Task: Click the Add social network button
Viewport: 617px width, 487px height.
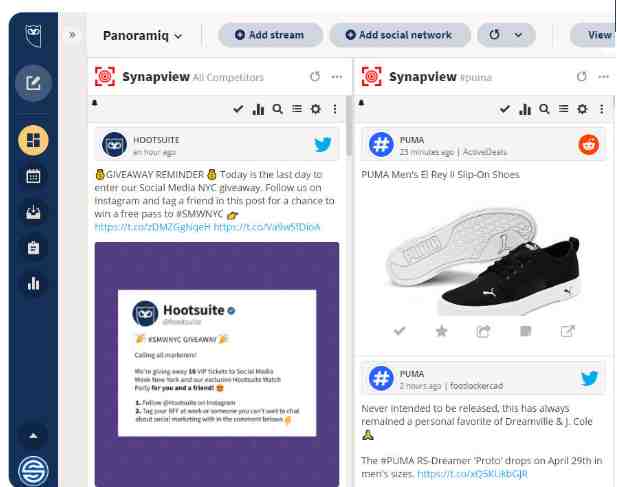Action: [400, 35]
